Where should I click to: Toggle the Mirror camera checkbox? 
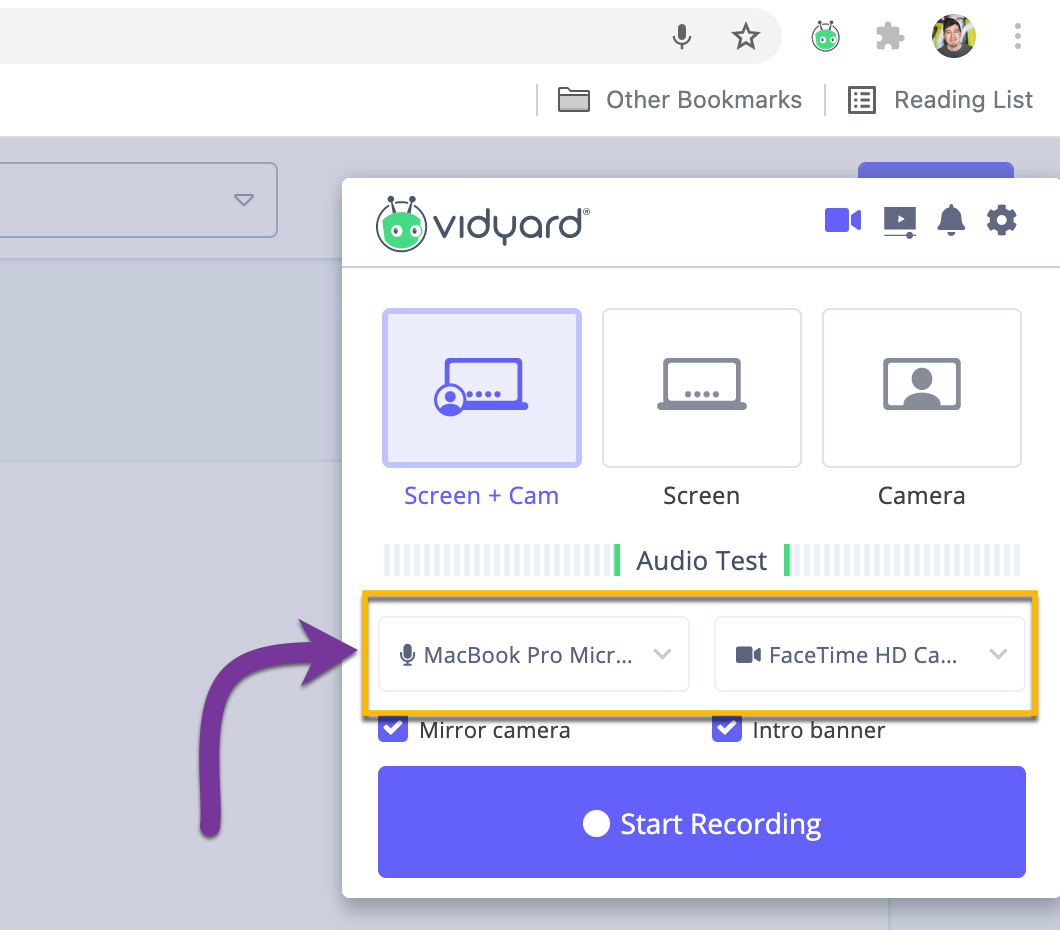pos(393,729)
